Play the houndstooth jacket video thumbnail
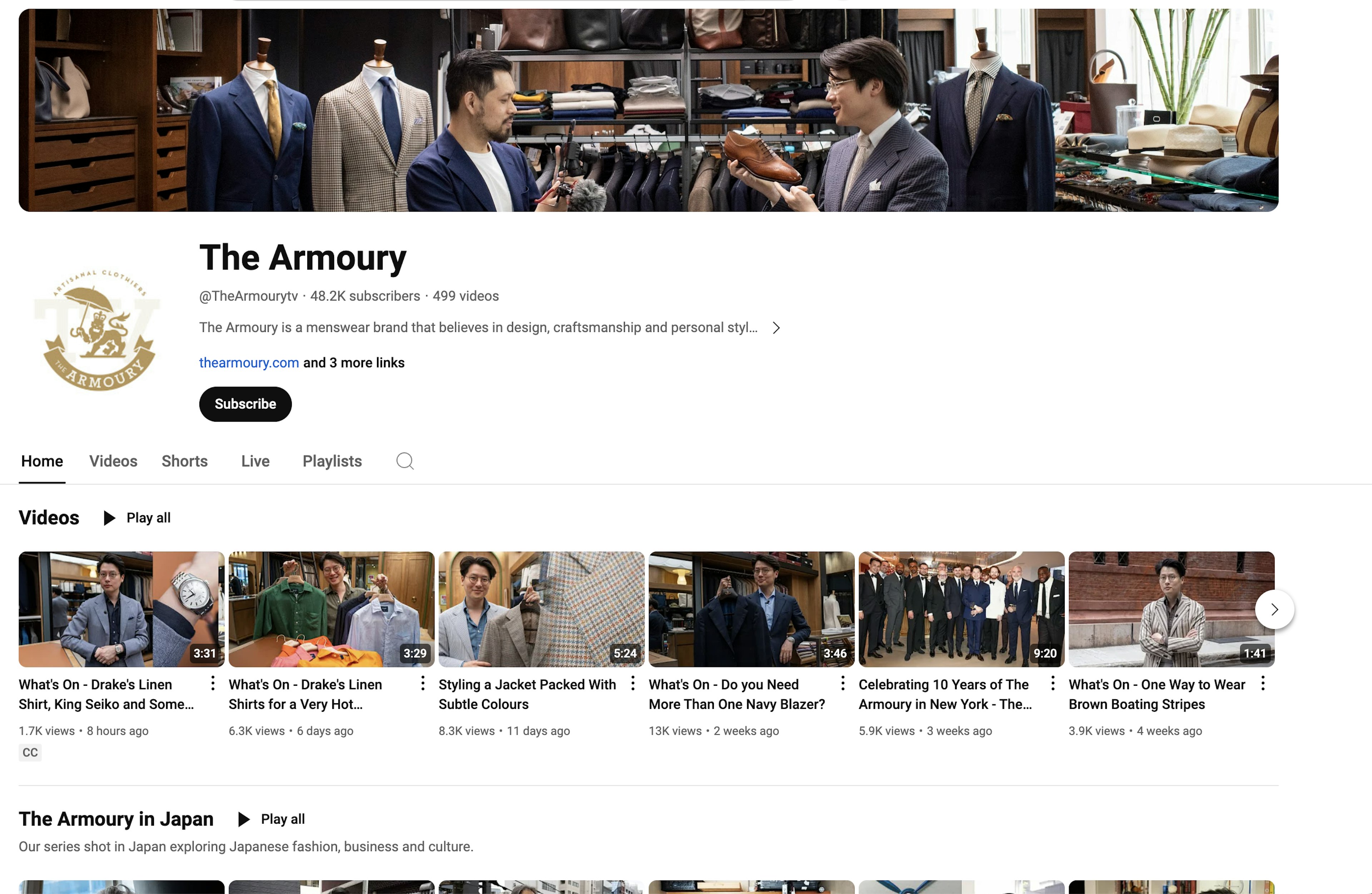 [x=541, y=609]
